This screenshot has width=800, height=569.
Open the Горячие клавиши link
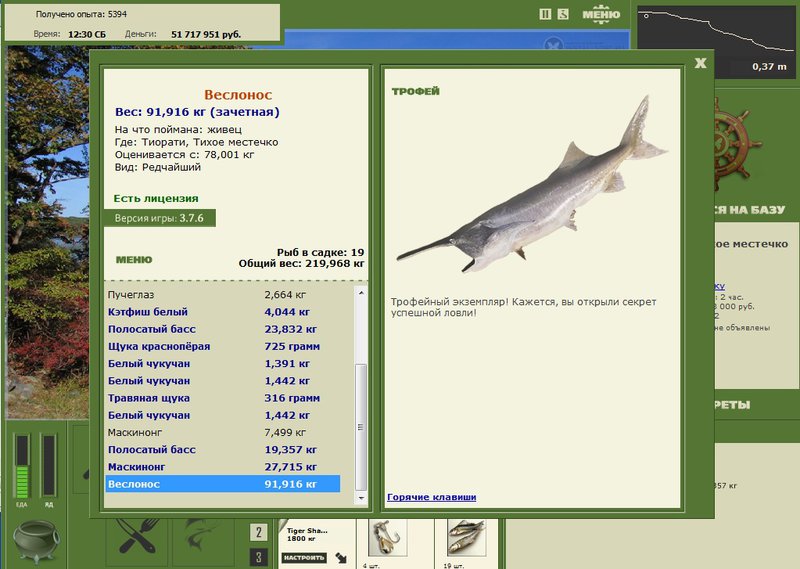432,497
